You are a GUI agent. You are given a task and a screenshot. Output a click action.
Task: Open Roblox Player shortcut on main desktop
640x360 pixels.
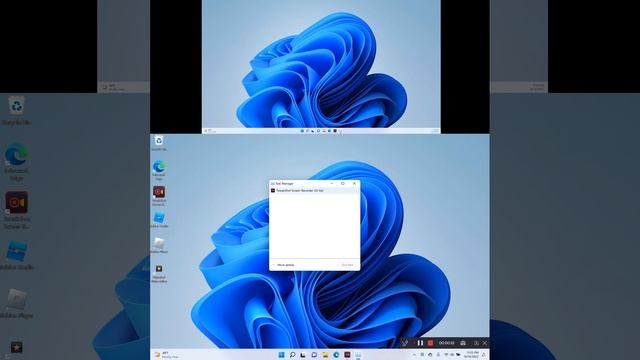159,245
